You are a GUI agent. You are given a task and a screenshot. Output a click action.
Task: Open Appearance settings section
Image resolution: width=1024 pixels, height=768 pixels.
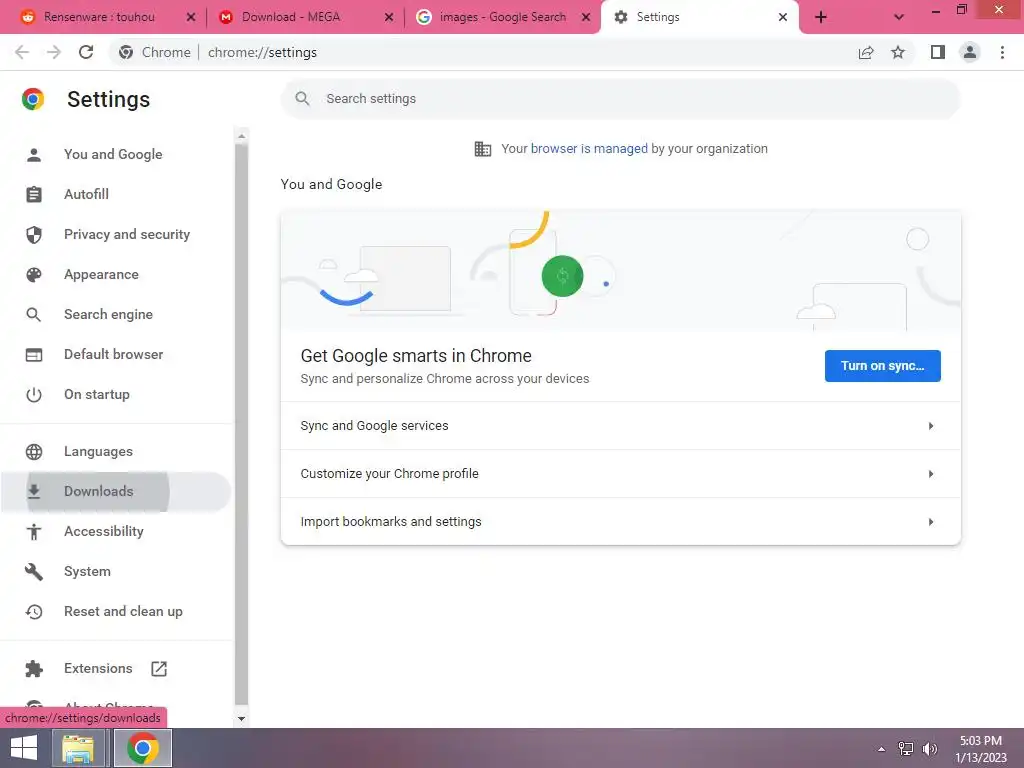(116, 275)
